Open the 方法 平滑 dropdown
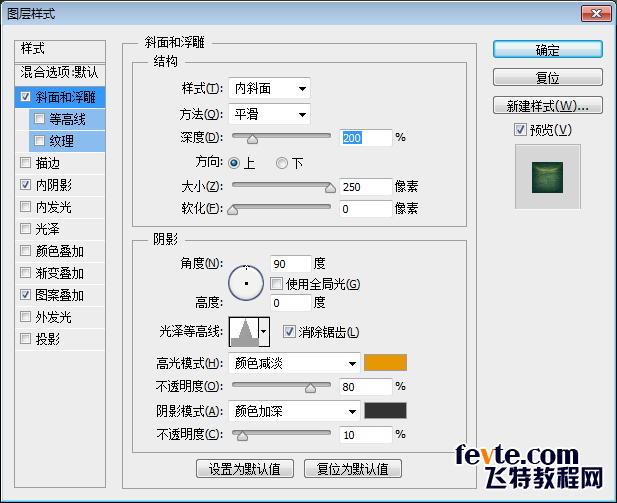Image resolution: width=617 pixels, height=503 pixels. 269,114
